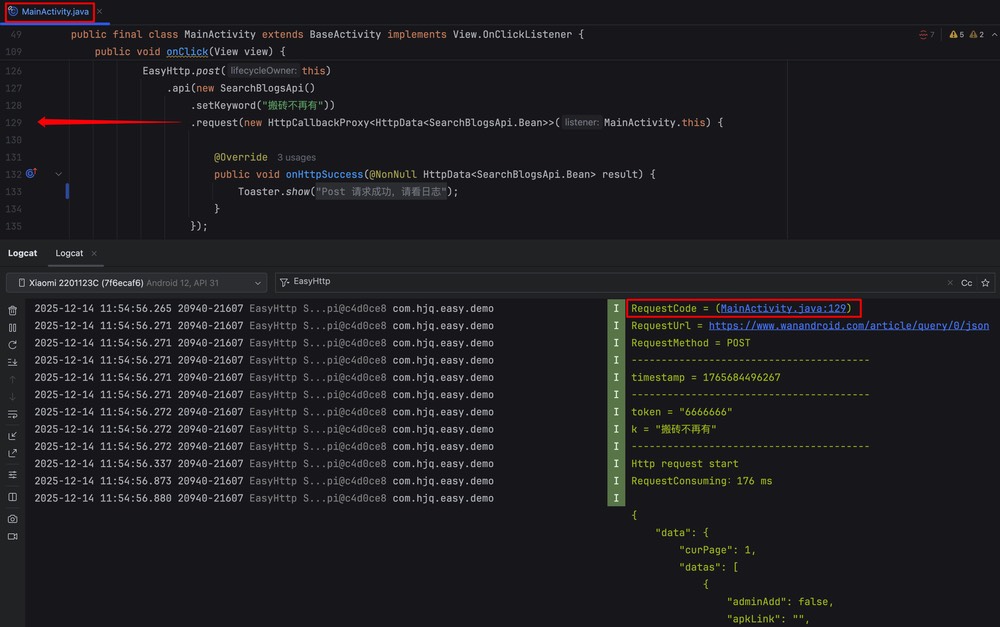The width and height of the screenshot is (1000, 627).
Task: Click line number 129 in gutter
Action: (13, 122)
